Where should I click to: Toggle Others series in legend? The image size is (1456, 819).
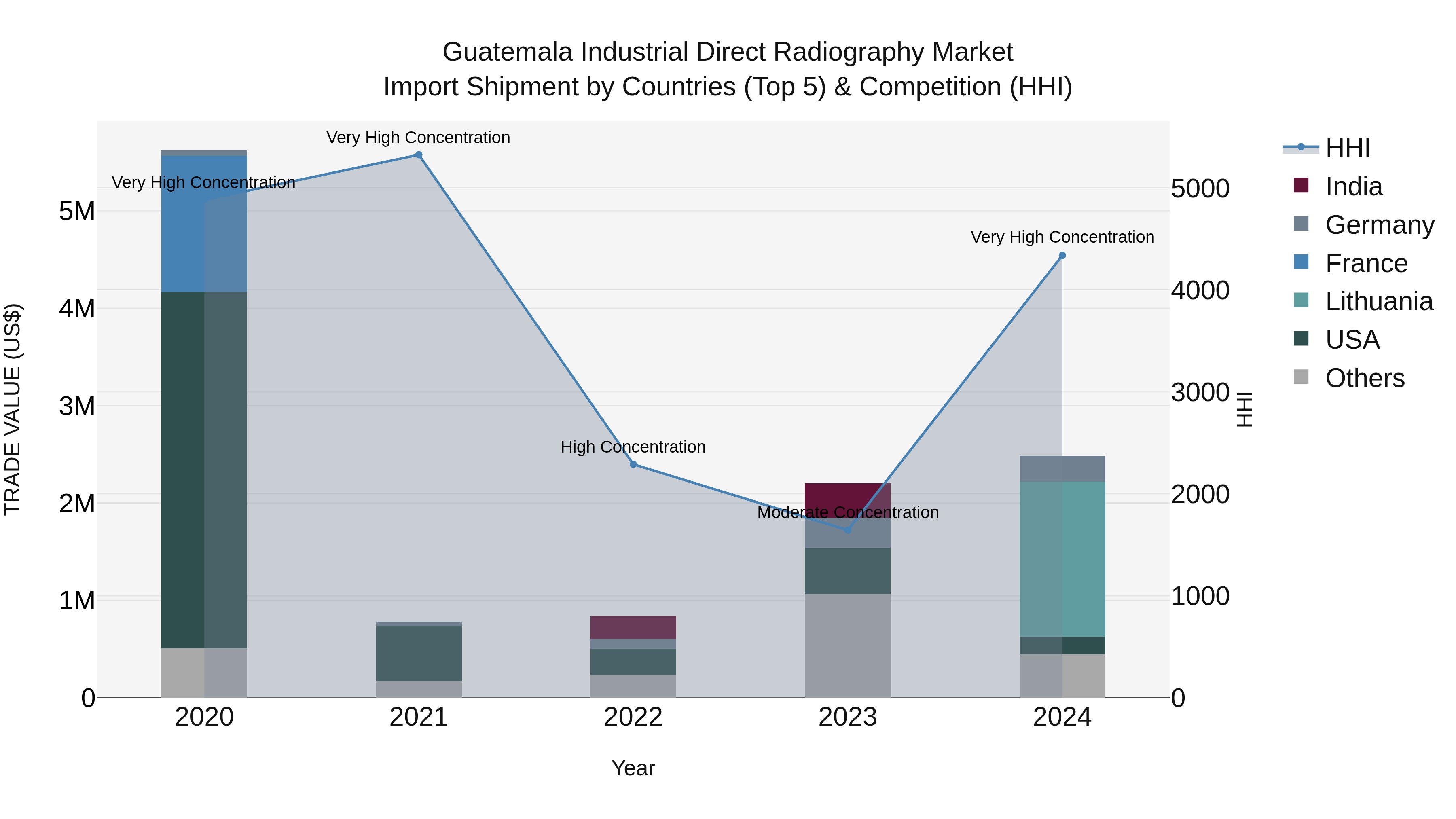1349,378
